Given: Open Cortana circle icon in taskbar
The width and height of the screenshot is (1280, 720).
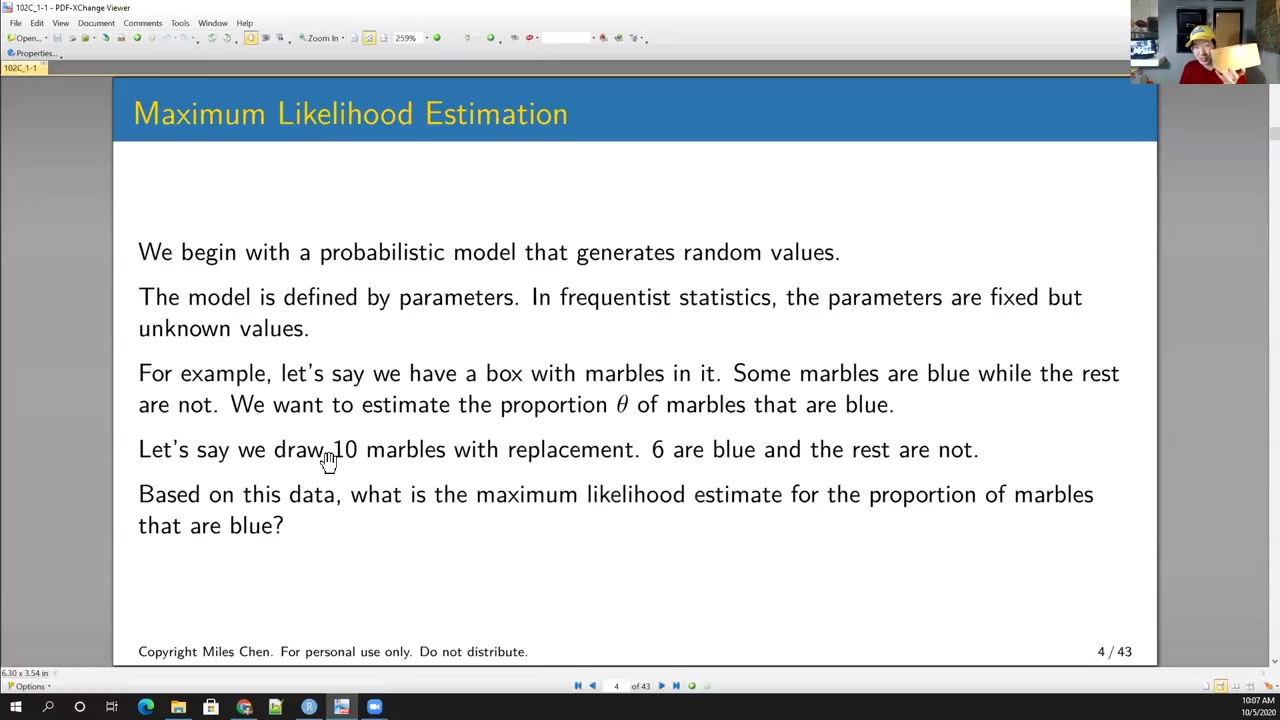Looking at the screenshot, I should click(80, 707).
